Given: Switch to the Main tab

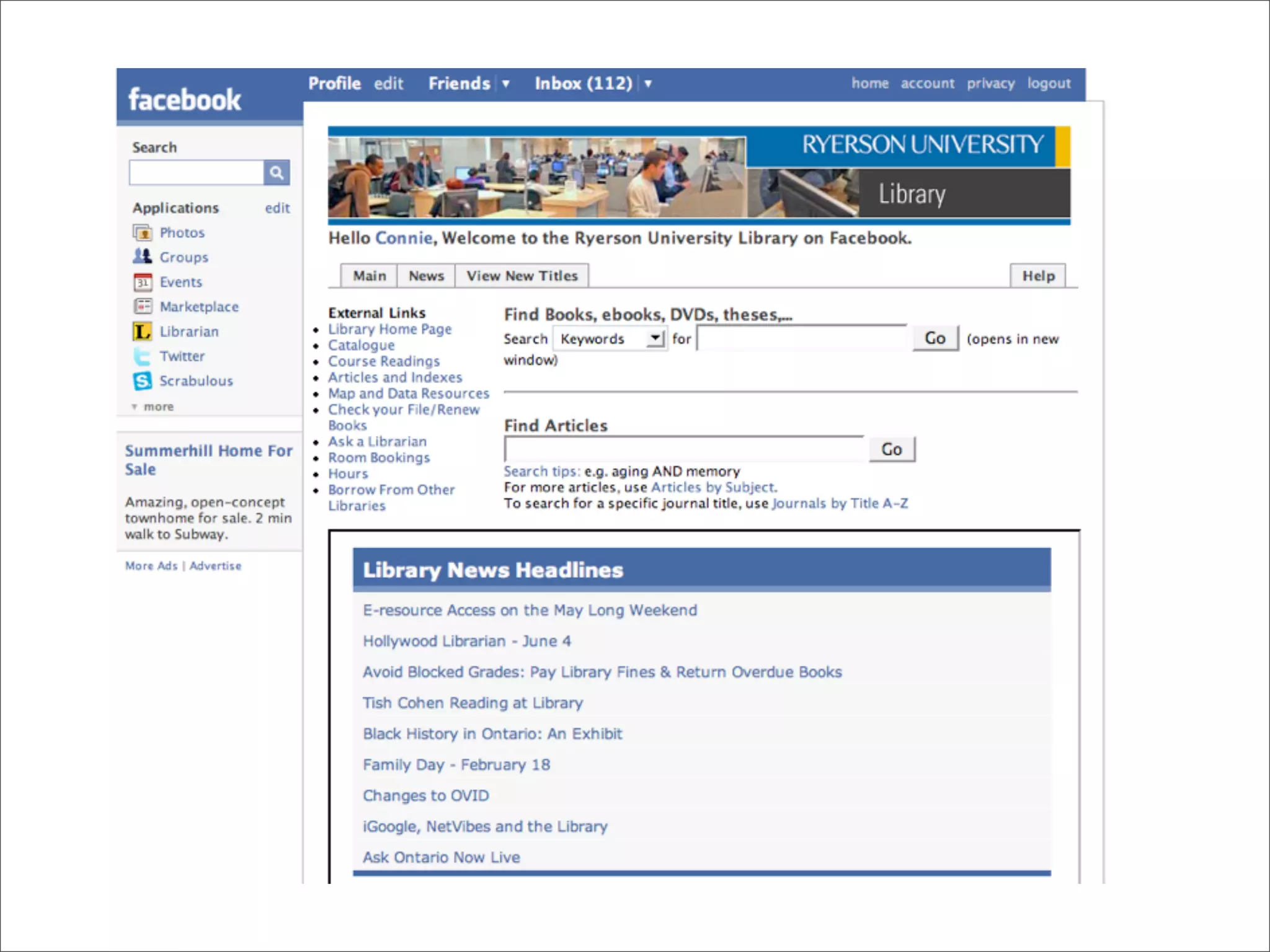Looking at the screenshot, I should 370,276.
